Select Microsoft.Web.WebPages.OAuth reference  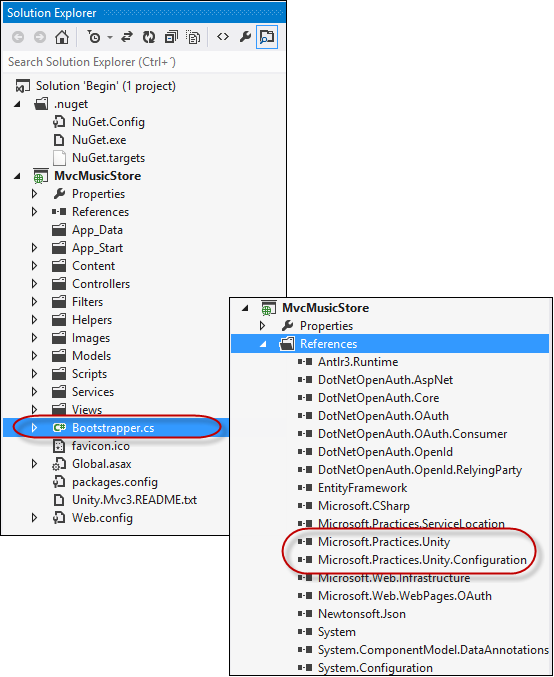coord(405,596)
